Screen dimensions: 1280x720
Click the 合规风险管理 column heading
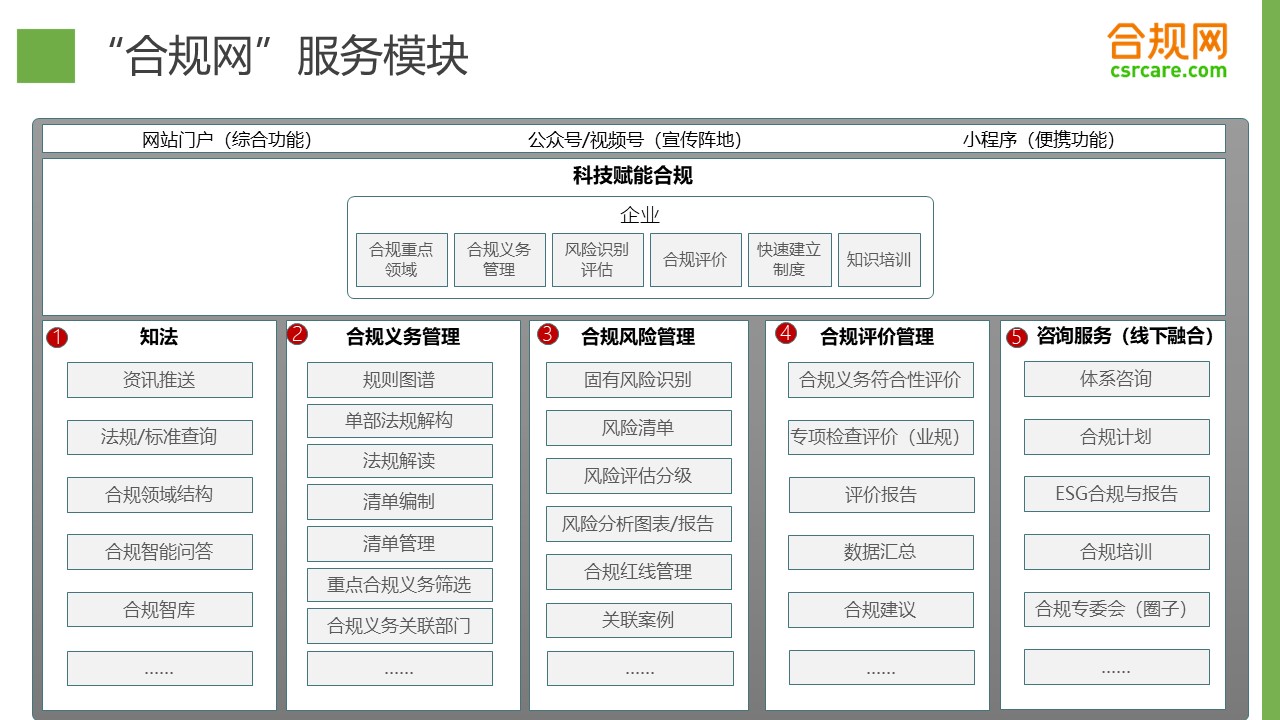(638, 337)
